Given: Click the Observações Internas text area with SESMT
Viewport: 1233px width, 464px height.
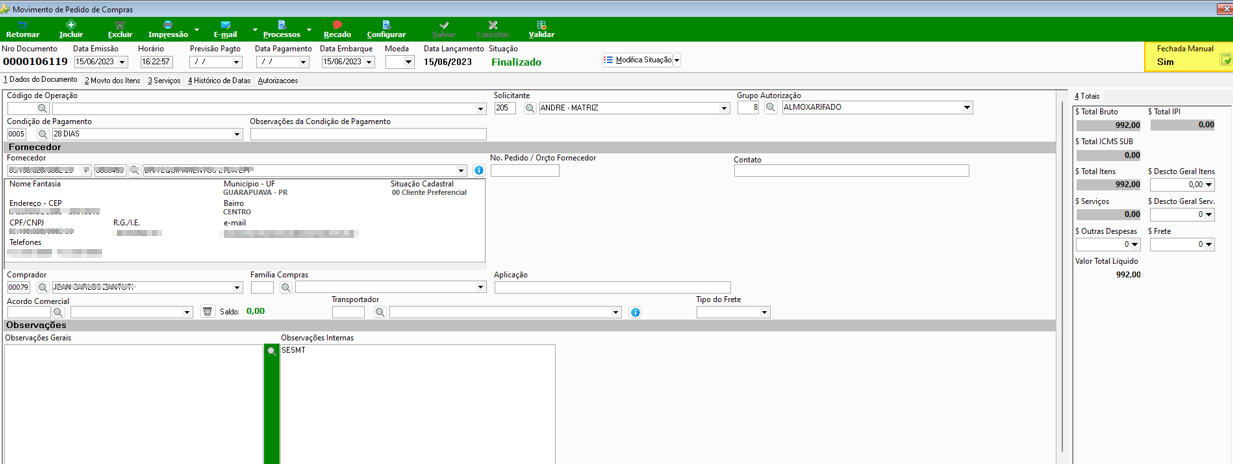Looking at the screenshot, I should tap(417, 404).
